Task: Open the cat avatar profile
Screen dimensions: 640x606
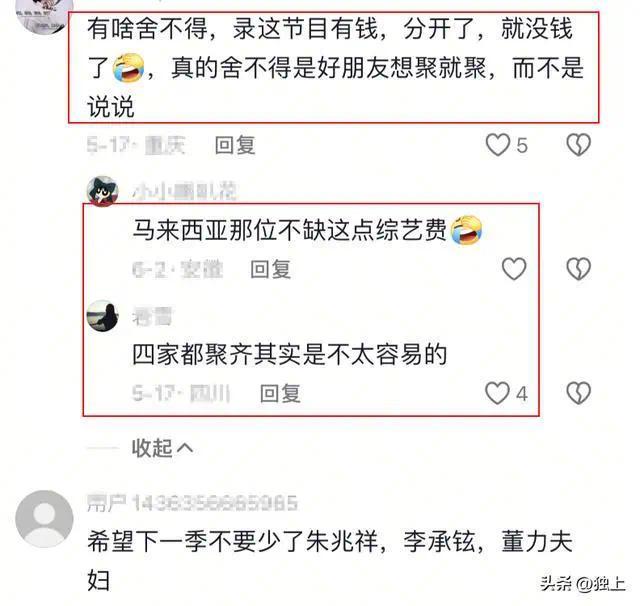Action: pyautogui.click(x=102, y=191)
